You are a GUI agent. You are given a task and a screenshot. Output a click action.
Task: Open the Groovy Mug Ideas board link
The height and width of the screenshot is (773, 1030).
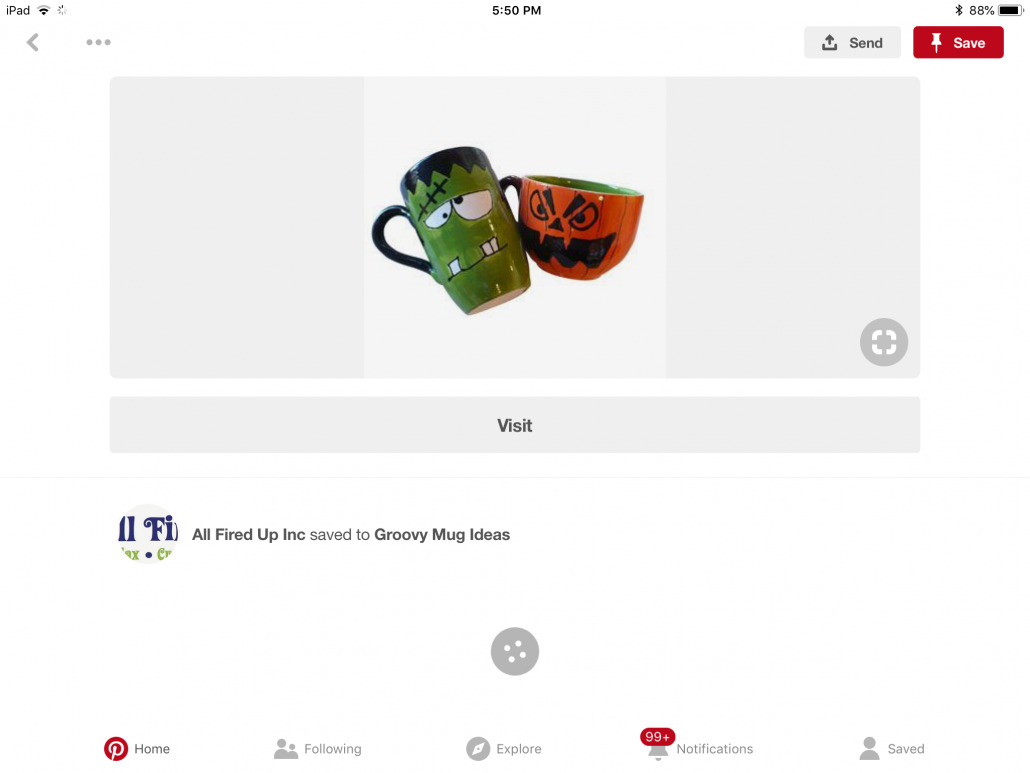[x=442, y=535]
